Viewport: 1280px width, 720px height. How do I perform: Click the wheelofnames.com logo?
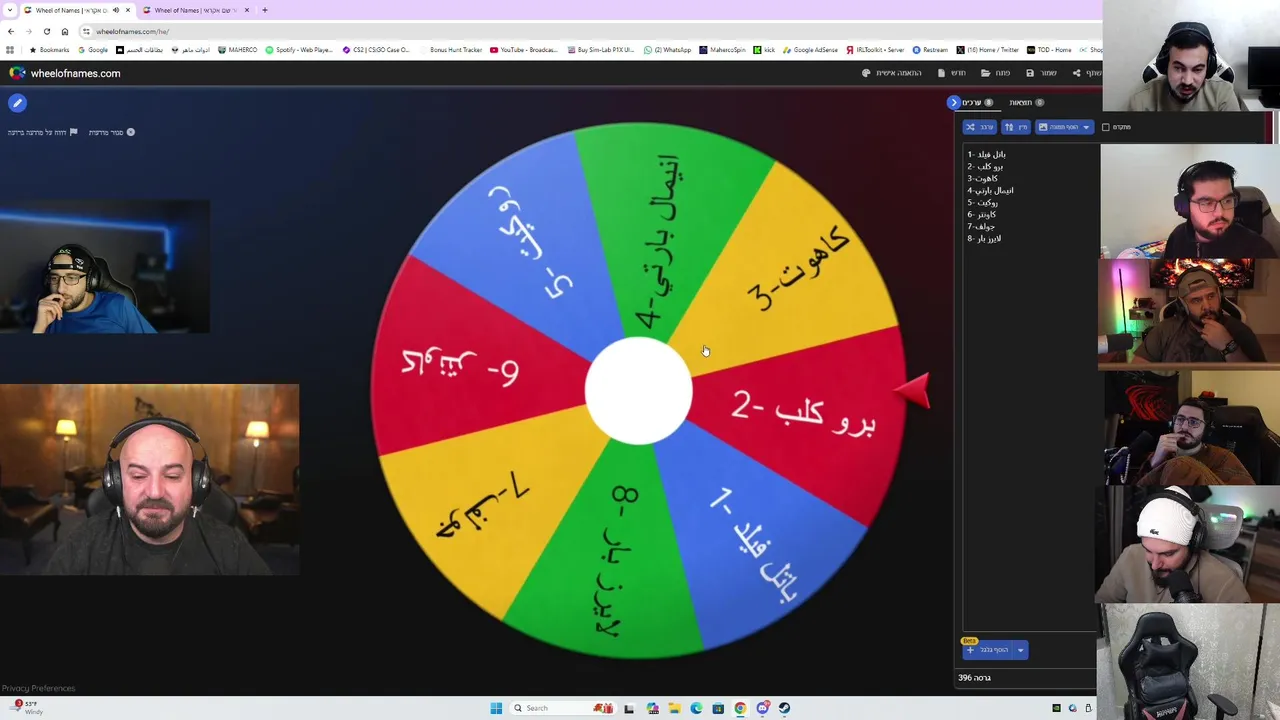pyautogui.click(x=65, y=73)
